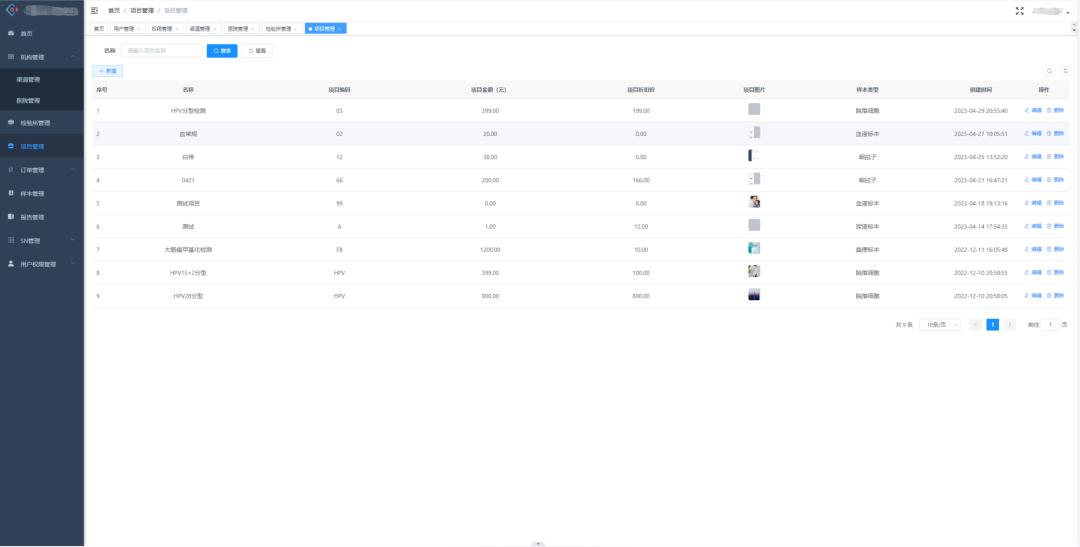Image resolution: width=1080 pixels, height=547 pixels.
Task: Edit the HPV分型检测 row
Action: coord(1033,110)
